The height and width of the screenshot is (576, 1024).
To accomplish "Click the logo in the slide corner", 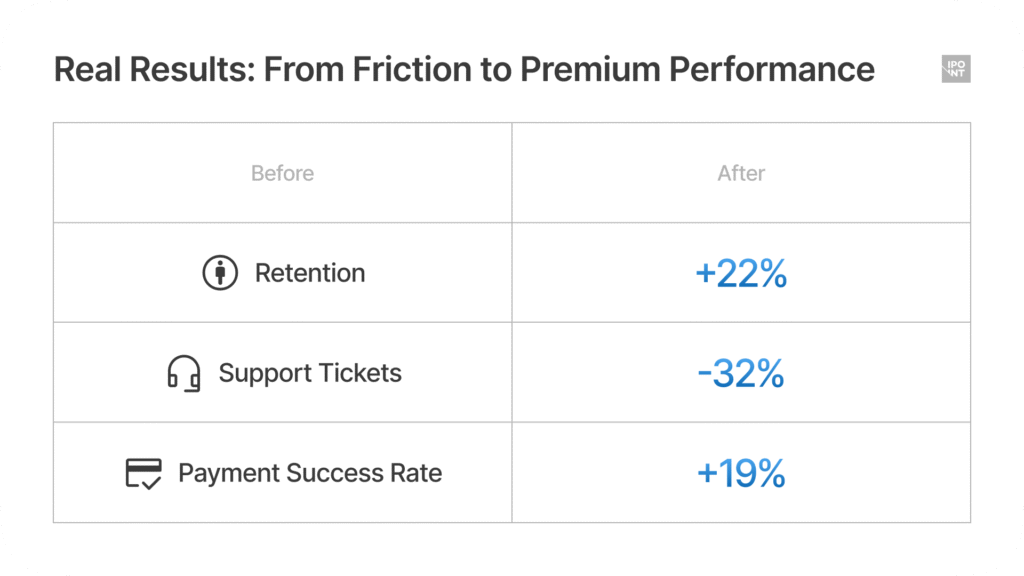I will click(x=956, y=69).
